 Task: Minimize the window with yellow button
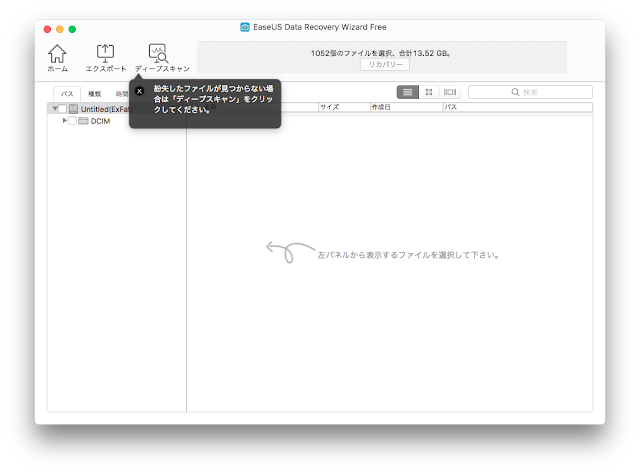60,29
